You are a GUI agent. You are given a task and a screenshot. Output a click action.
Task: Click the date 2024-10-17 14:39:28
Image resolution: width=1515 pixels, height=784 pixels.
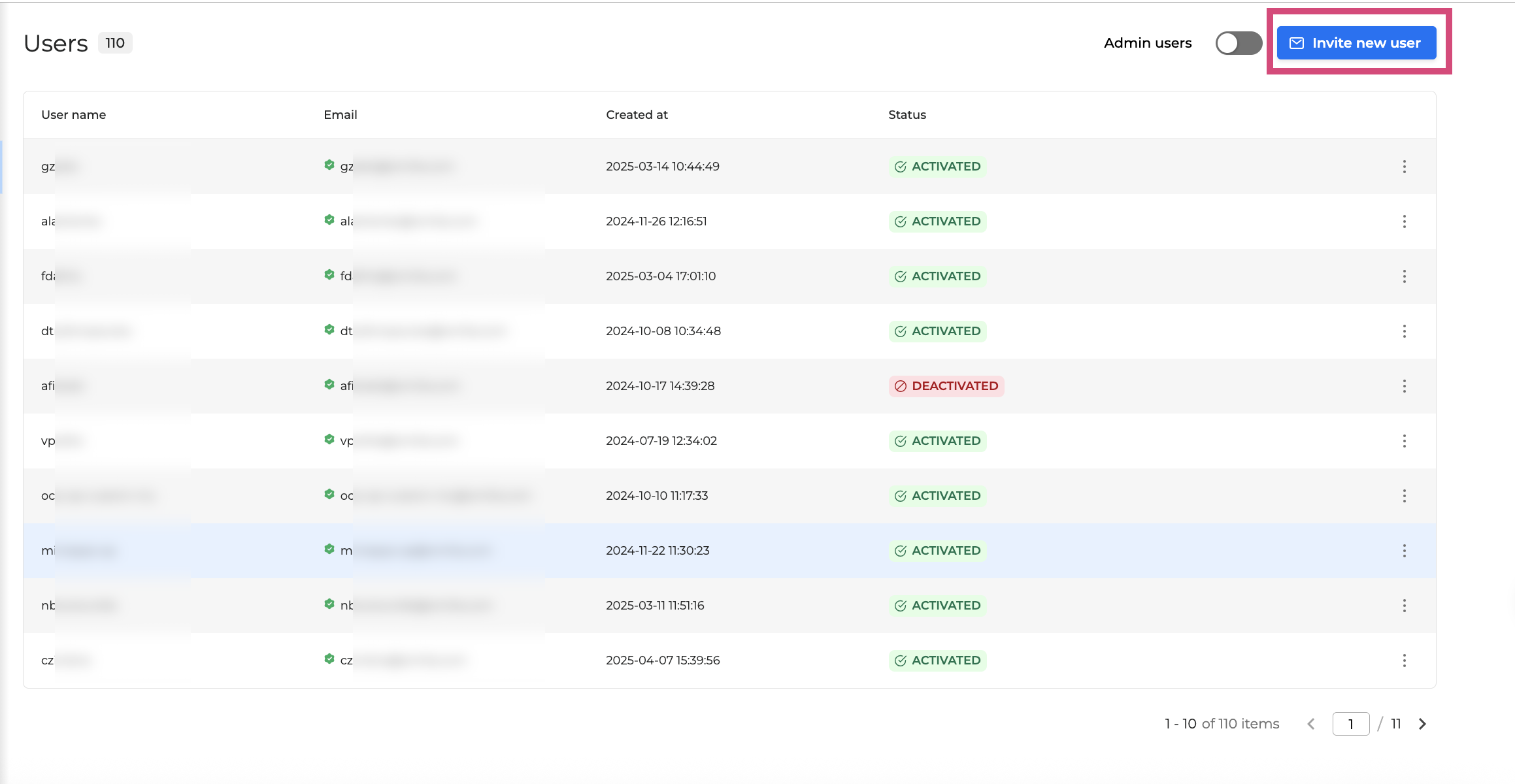(x=660, y=386)
